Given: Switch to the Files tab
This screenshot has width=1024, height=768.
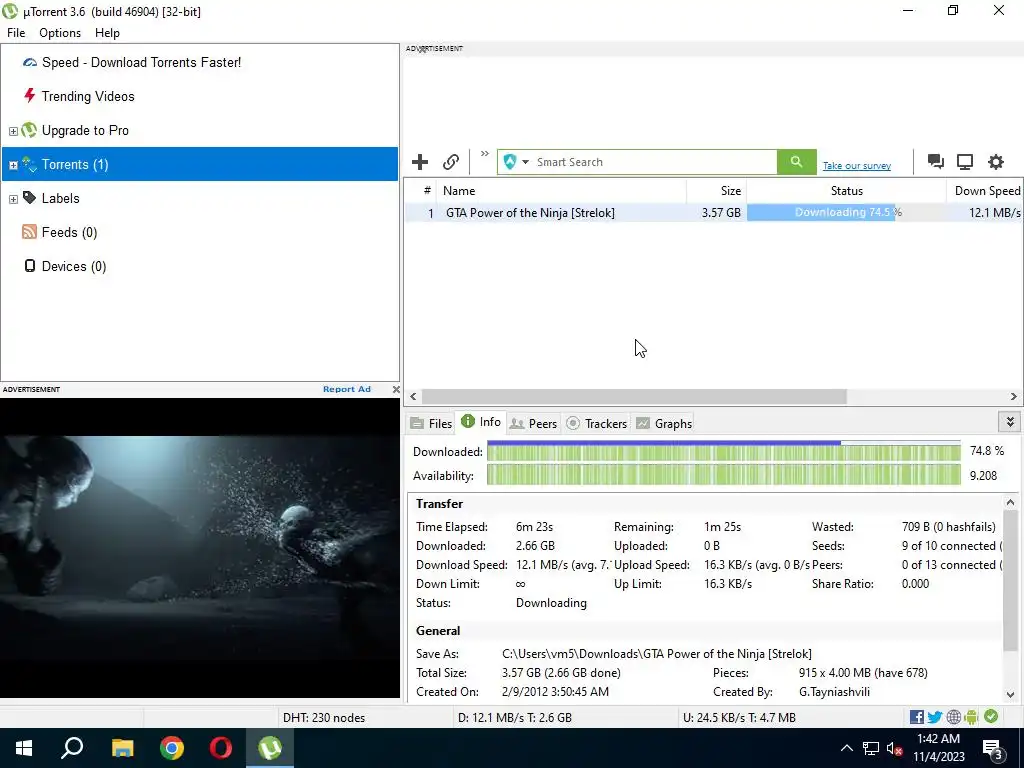Looking at the screenshot, I should pyautogui.click(x=431, y=423).
